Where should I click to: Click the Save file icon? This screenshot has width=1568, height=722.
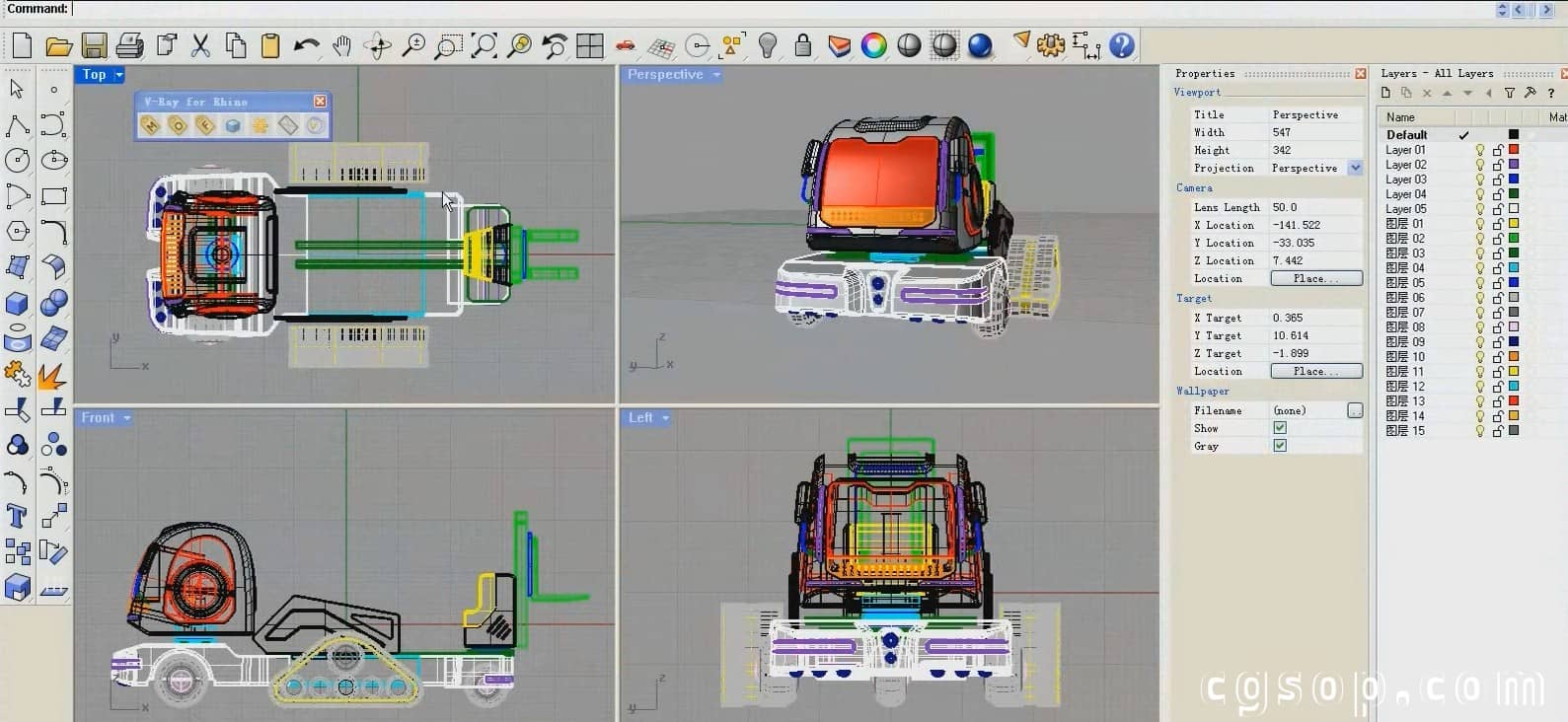coord(94,45)
